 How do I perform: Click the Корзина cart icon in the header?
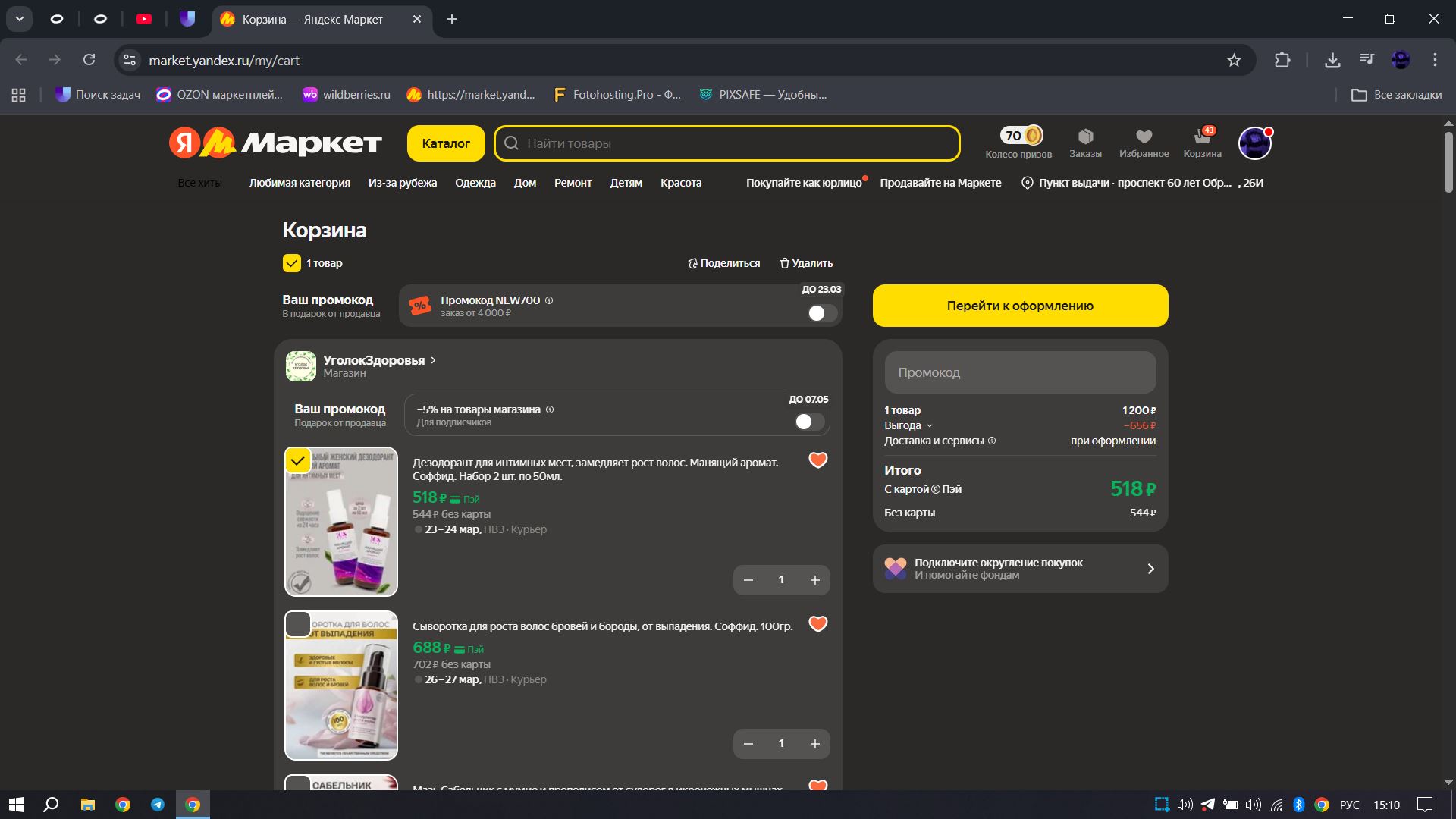click(1202, 136)
